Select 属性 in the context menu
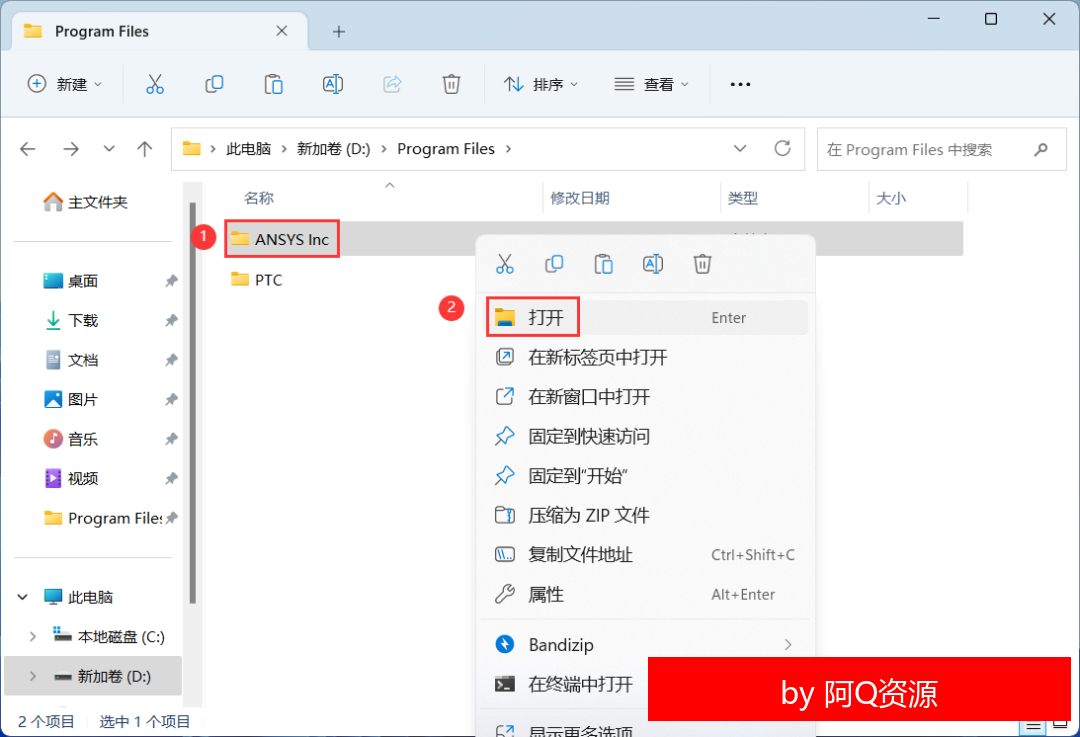This screenshot has width=1080, height=737. point(546,594)
